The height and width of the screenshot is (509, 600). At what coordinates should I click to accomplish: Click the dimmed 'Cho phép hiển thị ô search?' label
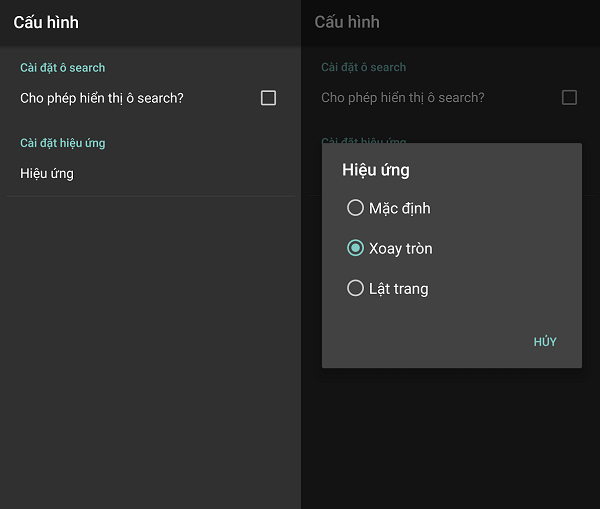click(x=403, y=98)
